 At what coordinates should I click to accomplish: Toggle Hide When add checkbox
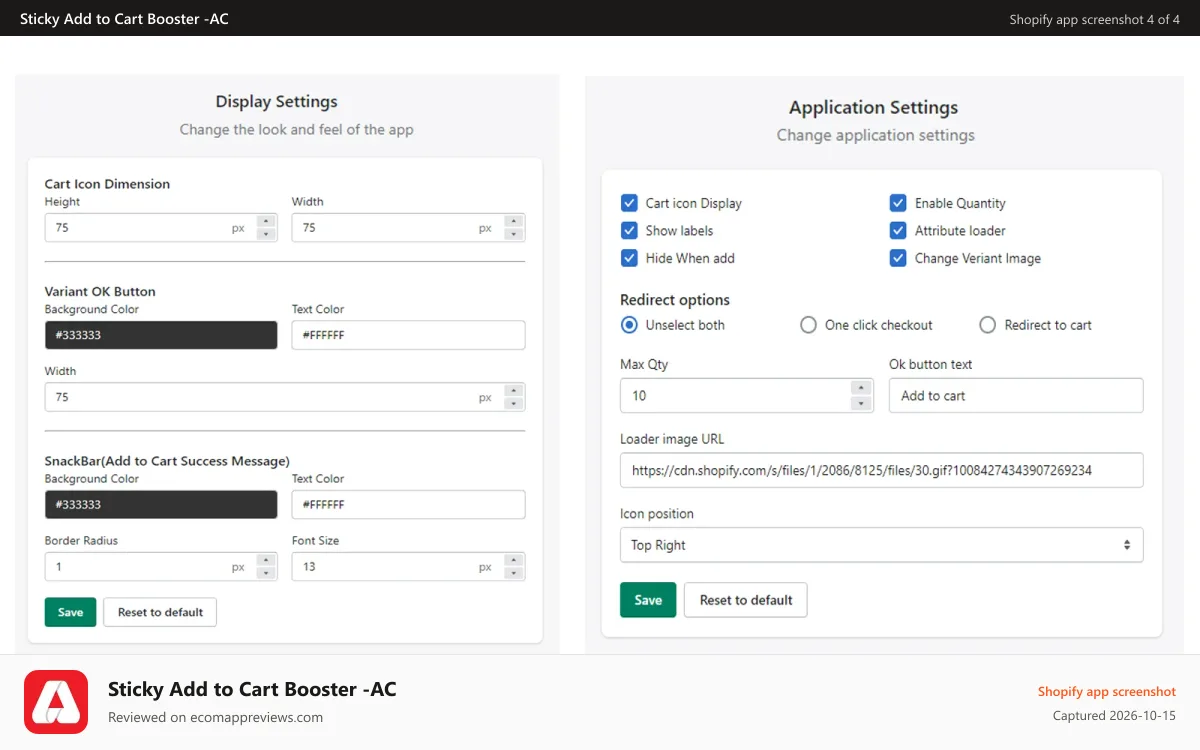pyautogui.click(x=629, y=258)
